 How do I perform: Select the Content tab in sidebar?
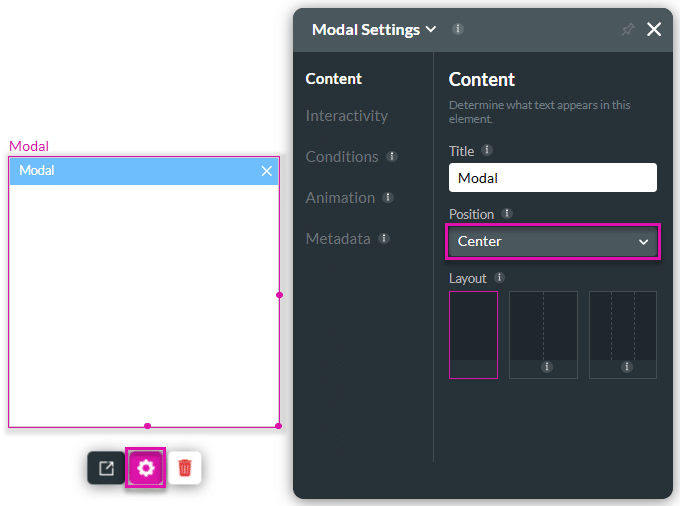(x=333, y=79)
